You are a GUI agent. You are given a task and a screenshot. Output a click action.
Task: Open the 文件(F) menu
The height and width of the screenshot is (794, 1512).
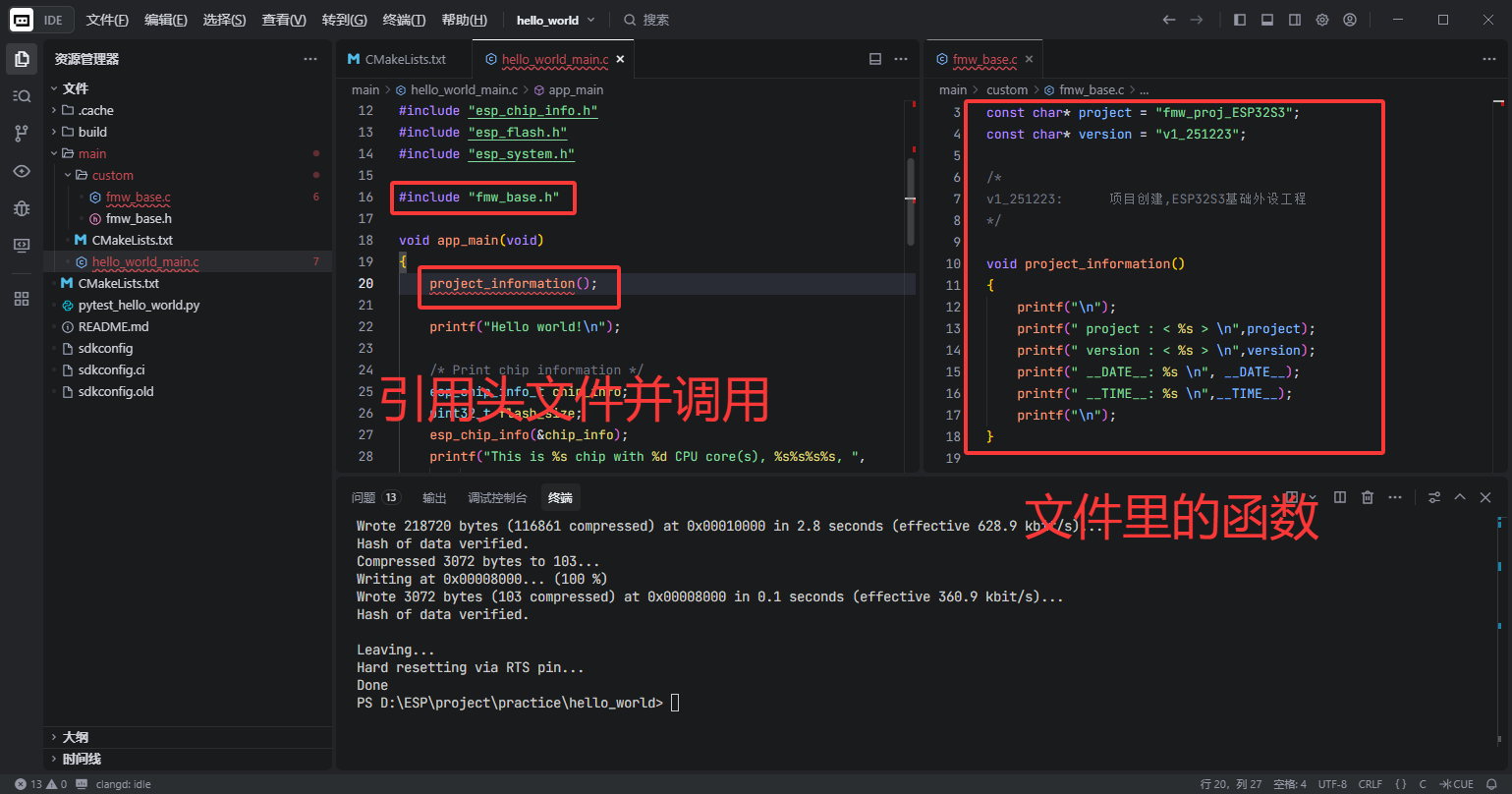click(x=107, y=20)
